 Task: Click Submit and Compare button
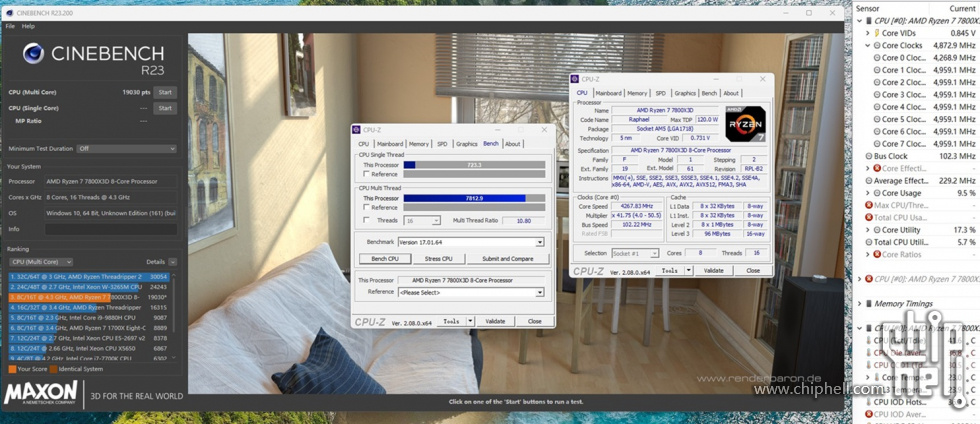point(508,259)
